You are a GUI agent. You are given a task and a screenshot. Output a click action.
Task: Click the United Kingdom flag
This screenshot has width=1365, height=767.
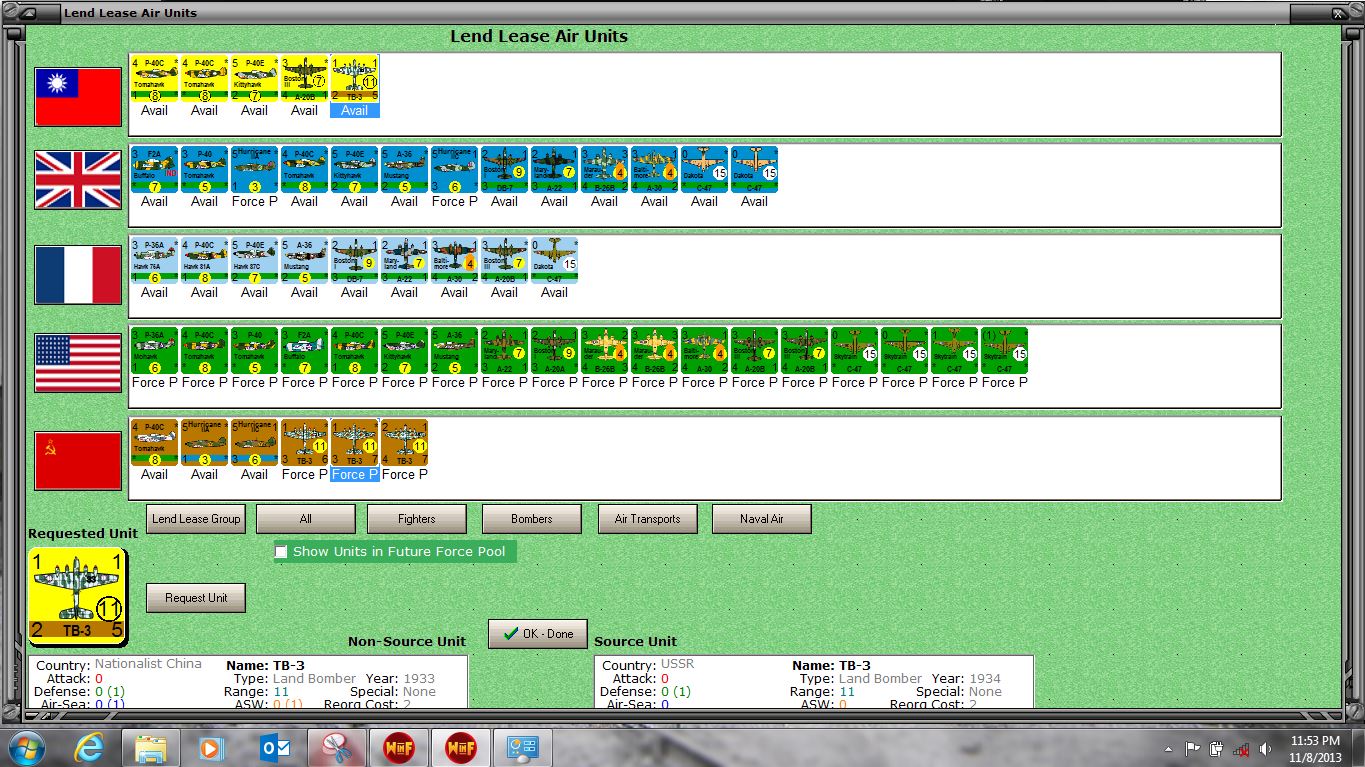click(x=78, y=180)
